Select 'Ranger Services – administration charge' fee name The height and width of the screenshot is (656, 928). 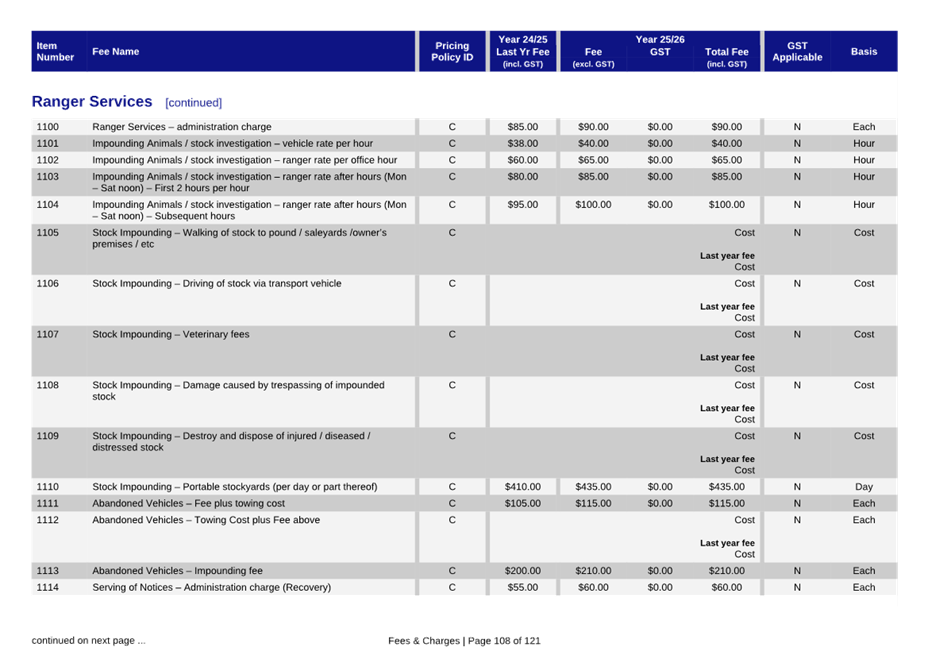[x=182, y=127]
